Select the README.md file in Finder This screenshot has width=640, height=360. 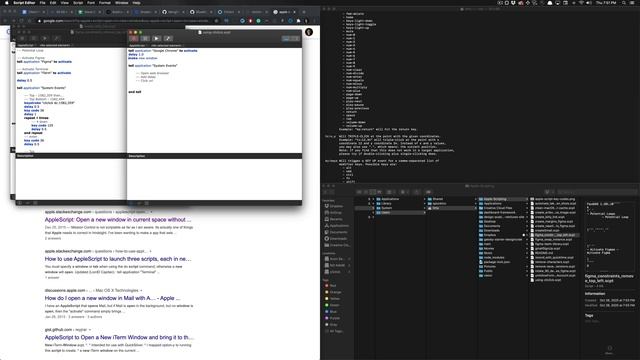point(544,253)
